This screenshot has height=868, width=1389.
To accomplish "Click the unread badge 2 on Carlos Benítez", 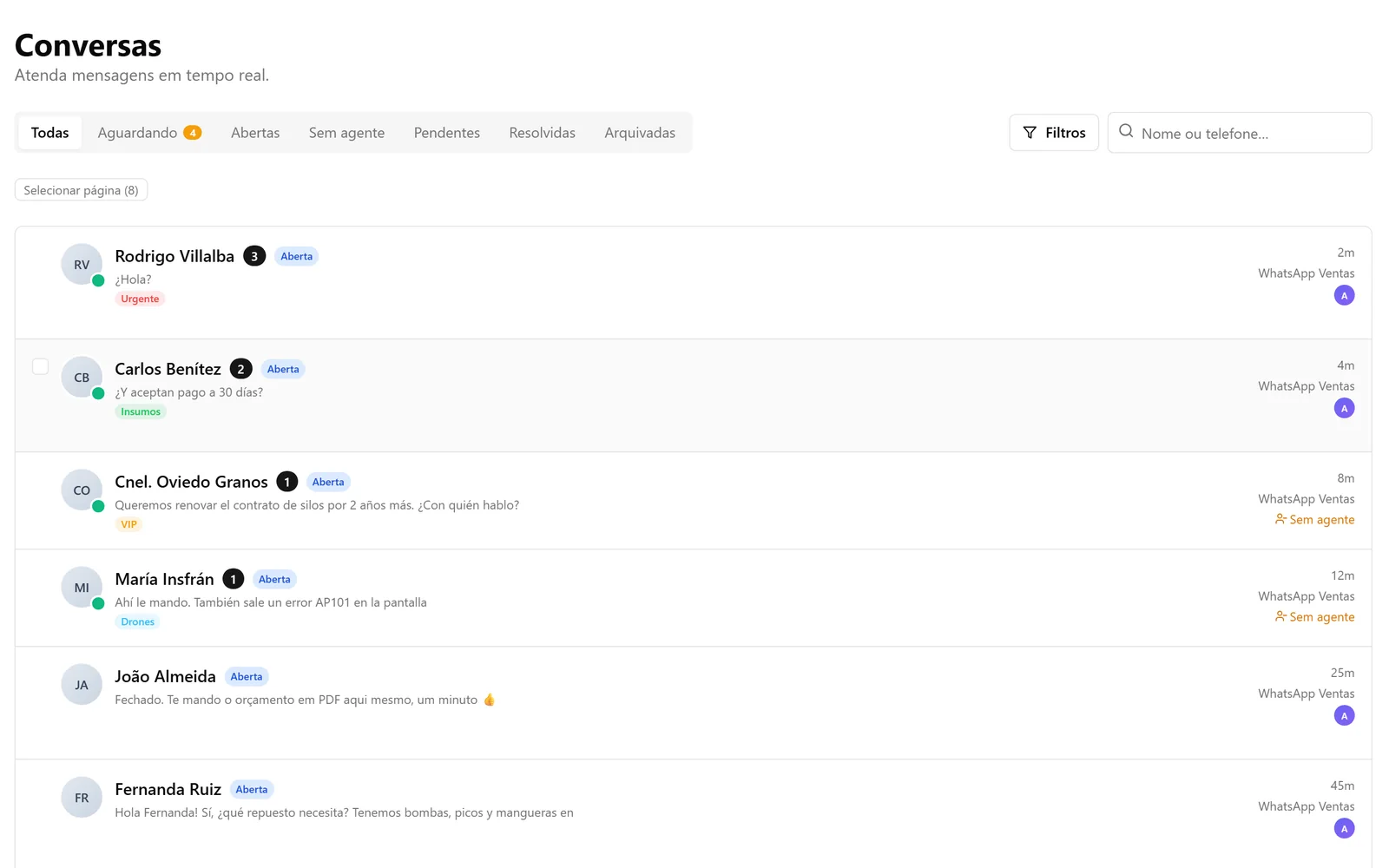I will [241, 369].
